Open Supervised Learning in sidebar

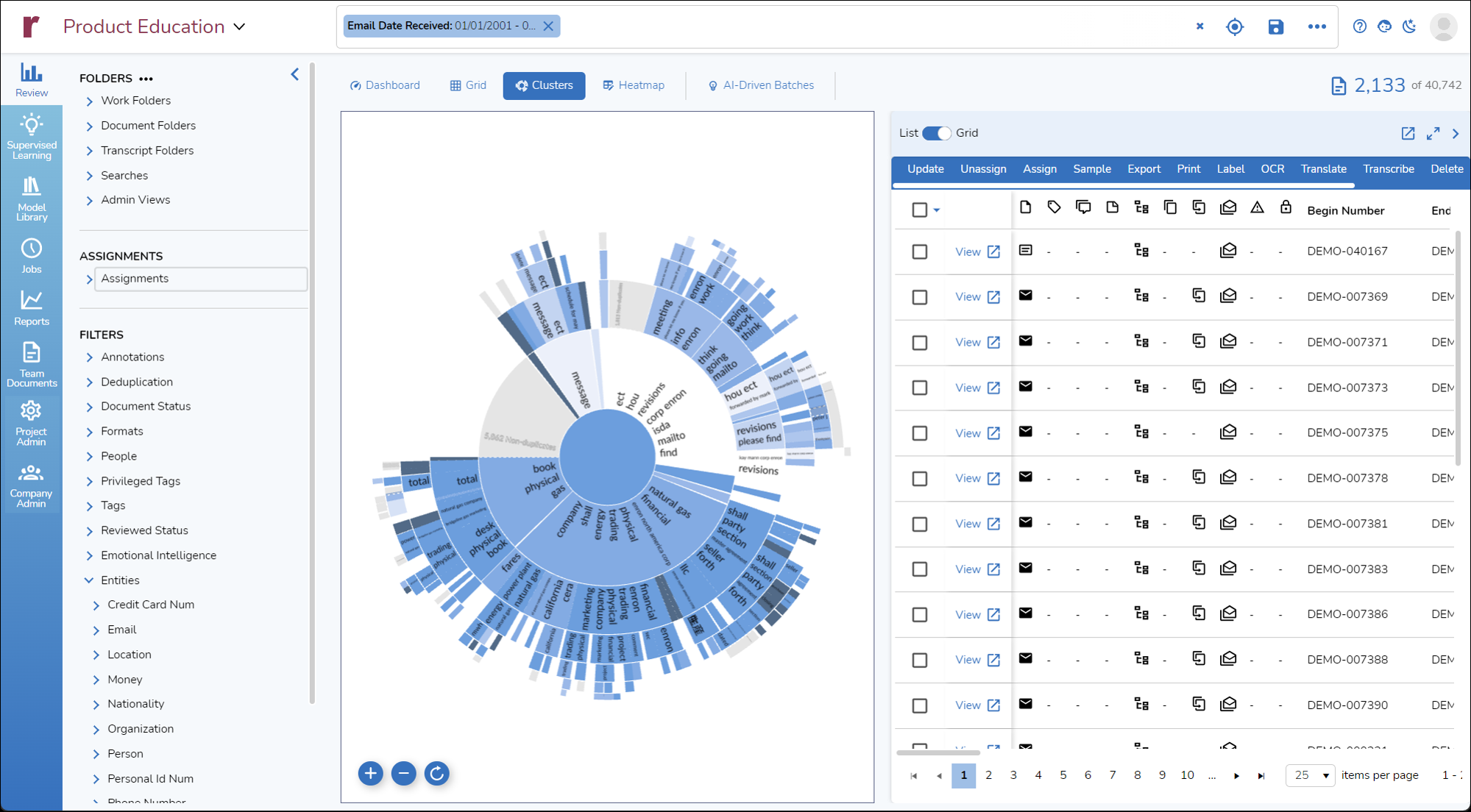pyautogui.click(x=31, y=135)
